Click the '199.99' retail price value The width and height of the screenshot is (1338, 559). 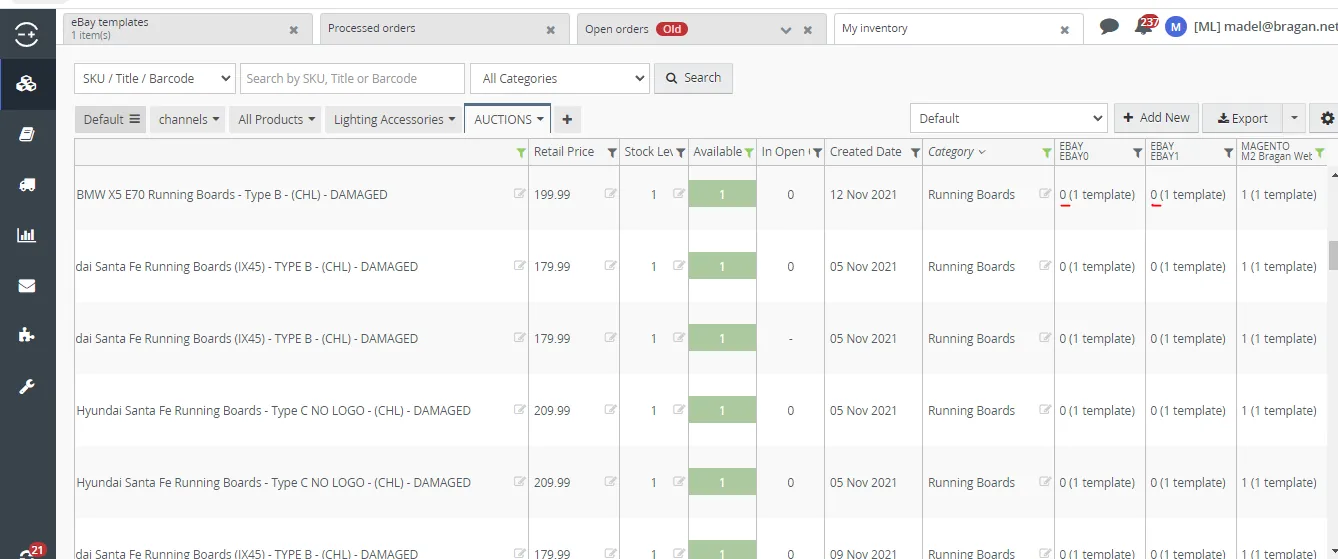[x=552, y=194]
